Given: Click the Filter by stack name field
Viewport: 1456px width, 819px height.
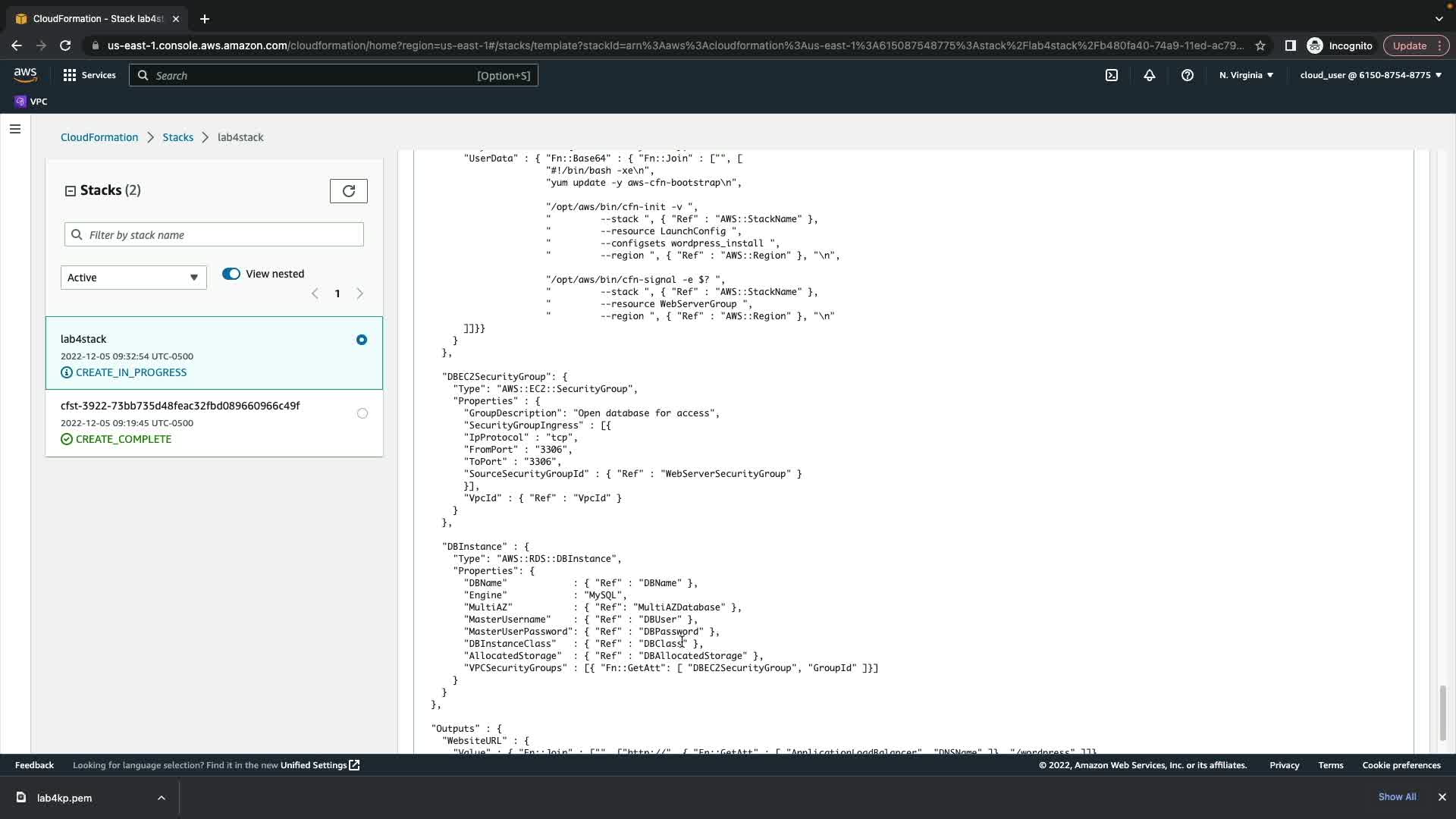Looking at the screenshot, I should pos(214,235).
